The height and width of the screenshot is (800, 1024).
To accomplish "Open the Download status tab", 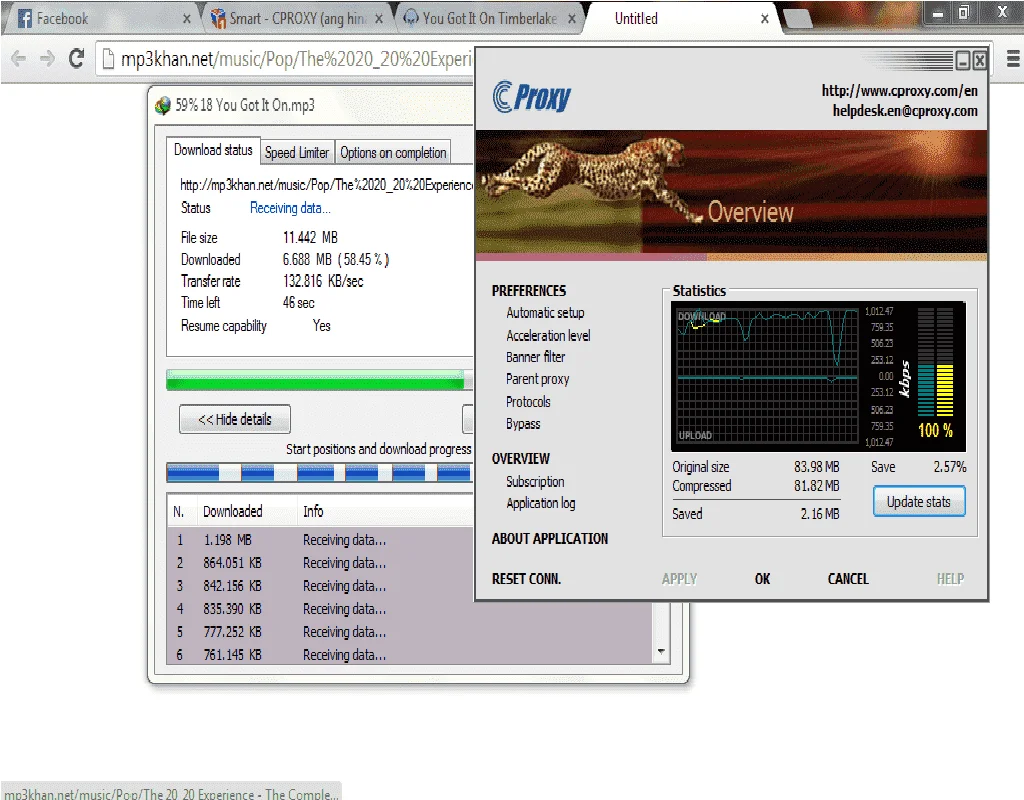I will click(213, 150).
